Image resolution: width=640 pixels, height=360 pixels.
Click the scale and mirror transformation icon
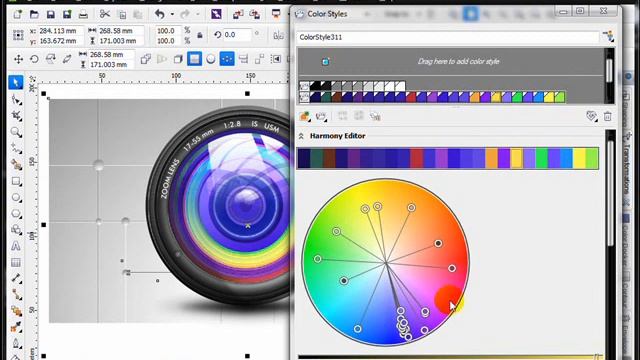pos(51,59)
